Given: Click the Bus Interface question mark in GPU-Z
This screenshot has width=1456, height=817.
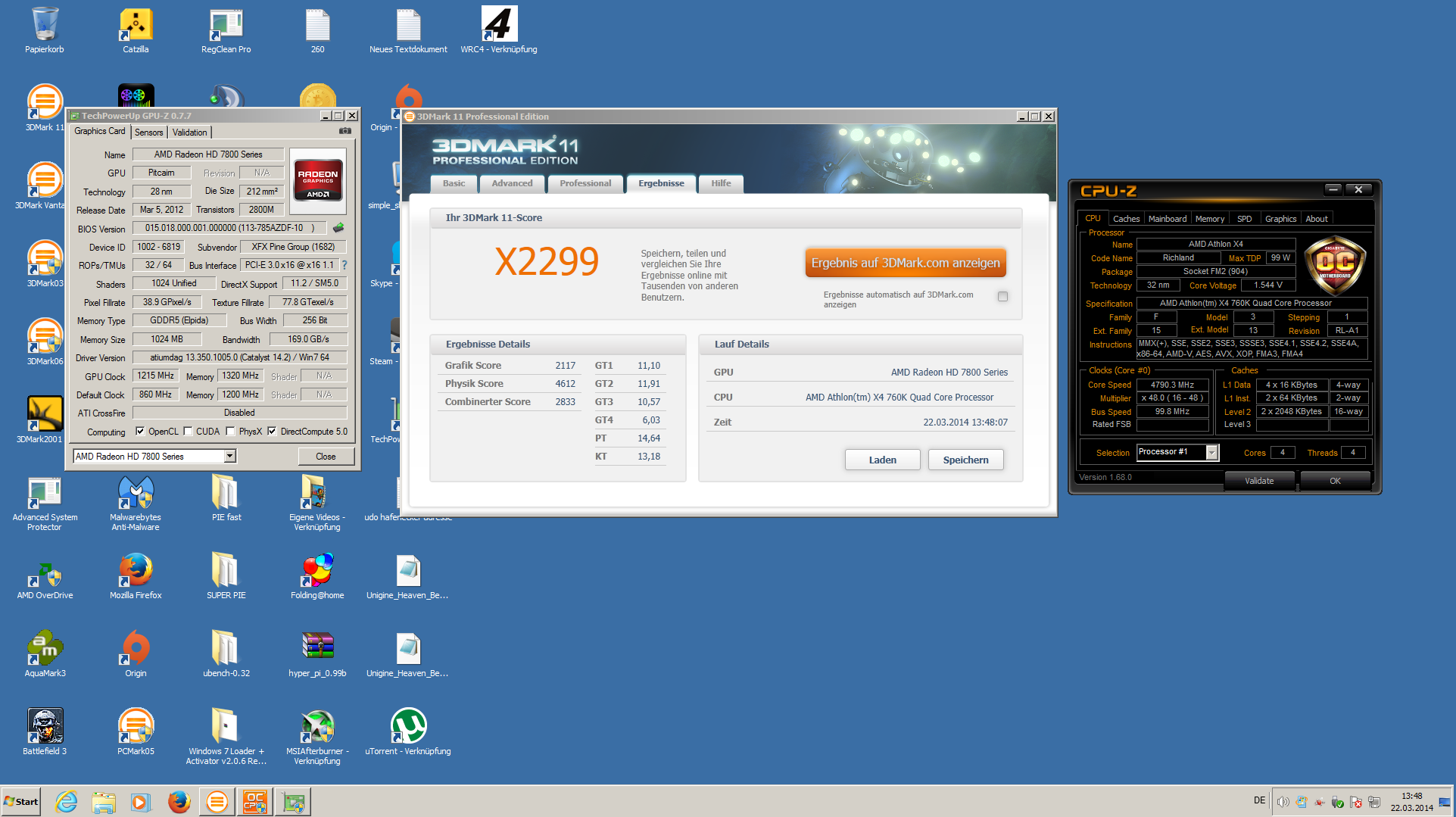Looking at the screenshot, I should 345,265.
